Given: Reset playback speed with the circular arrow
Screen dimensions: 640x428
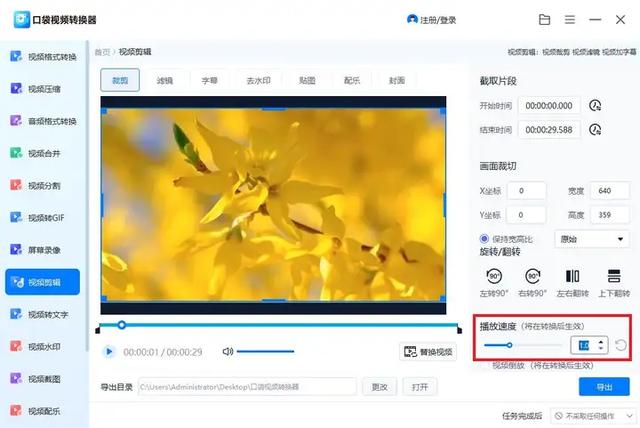Looking at the screenshot, I should [x=620, y=345].
